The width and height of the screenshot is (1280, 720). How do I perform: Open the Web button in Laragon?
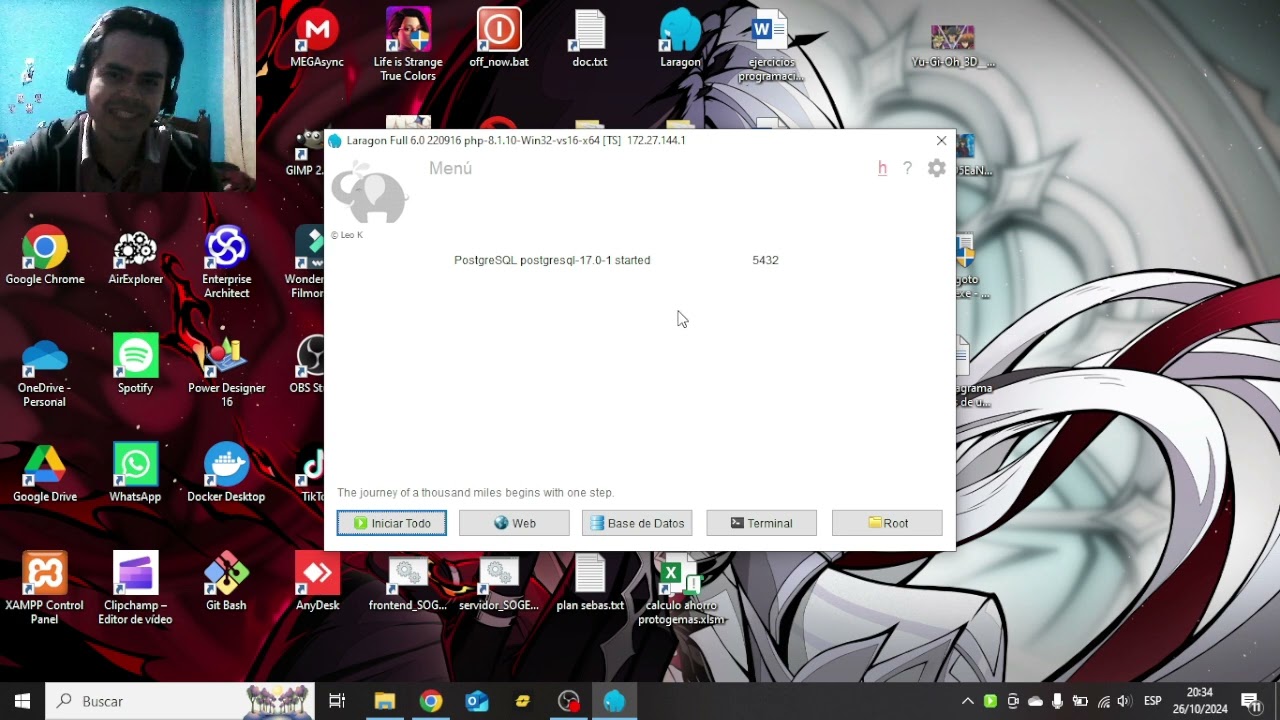point(514,523)
